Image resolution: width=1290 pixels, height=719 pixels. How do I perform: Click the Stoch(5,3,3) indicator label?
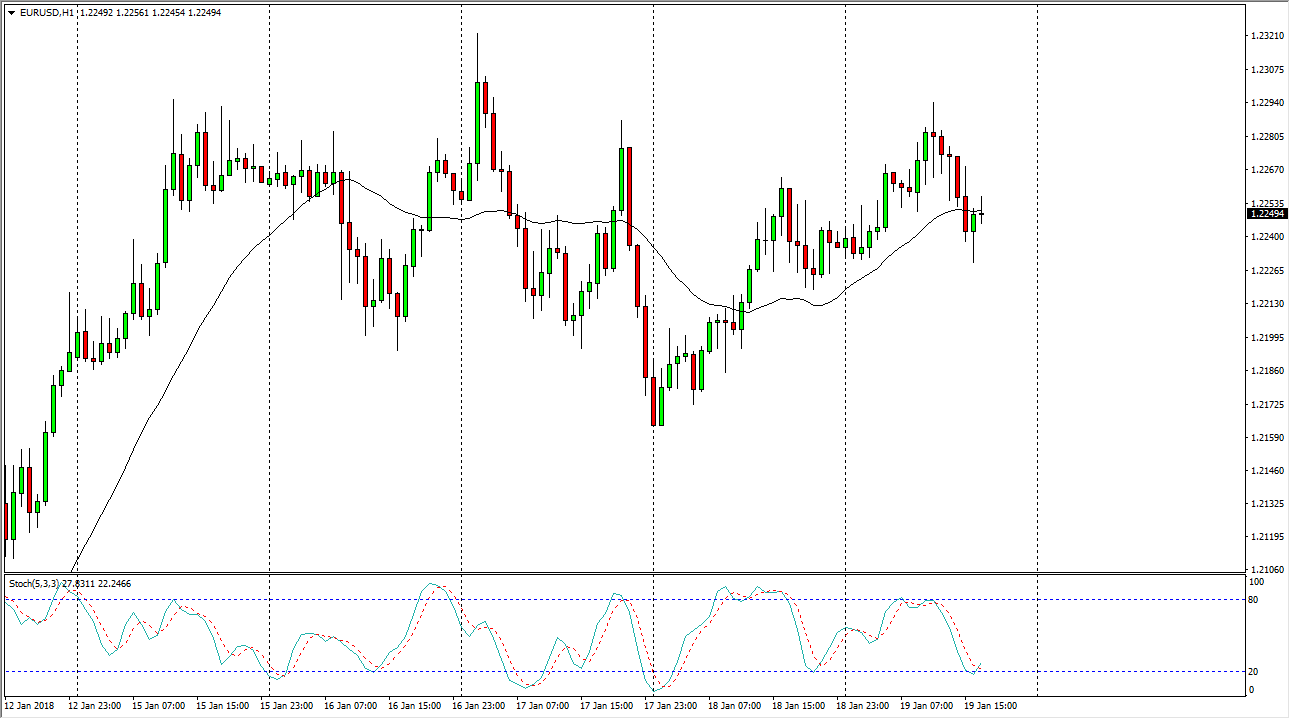point(34,583)
